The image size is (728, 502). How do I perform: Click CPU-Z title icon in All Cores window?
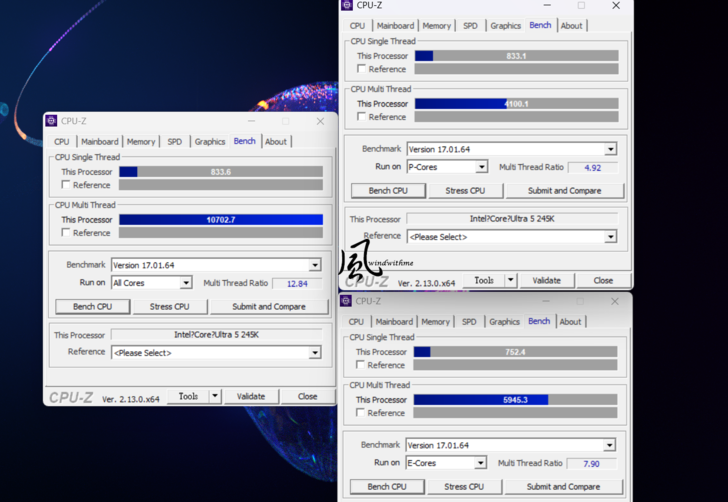51,121
